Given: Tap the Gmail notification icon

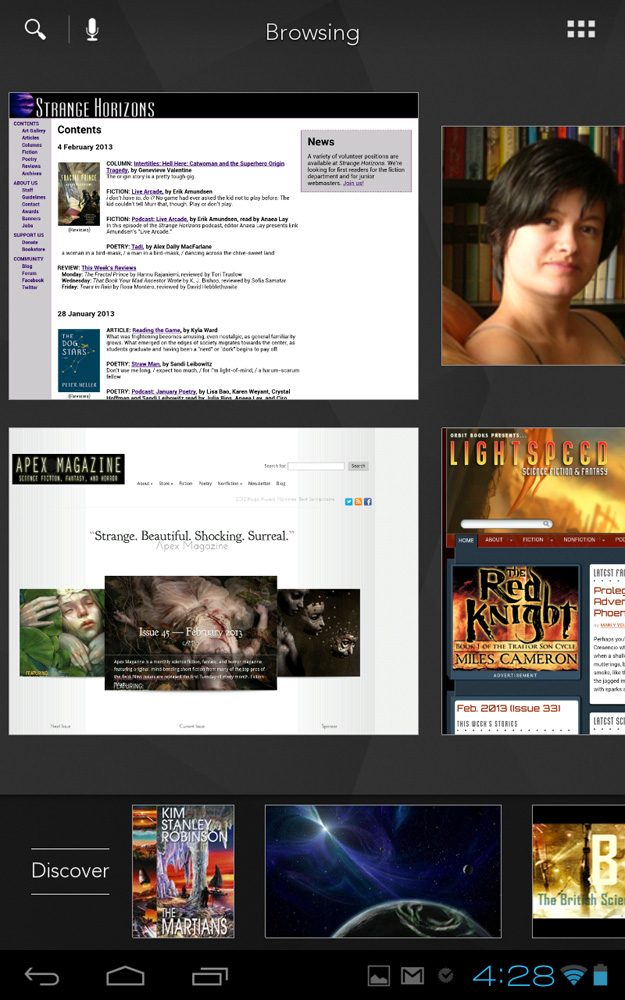Looking at the screenshot, I should click(x=413, y=976).
